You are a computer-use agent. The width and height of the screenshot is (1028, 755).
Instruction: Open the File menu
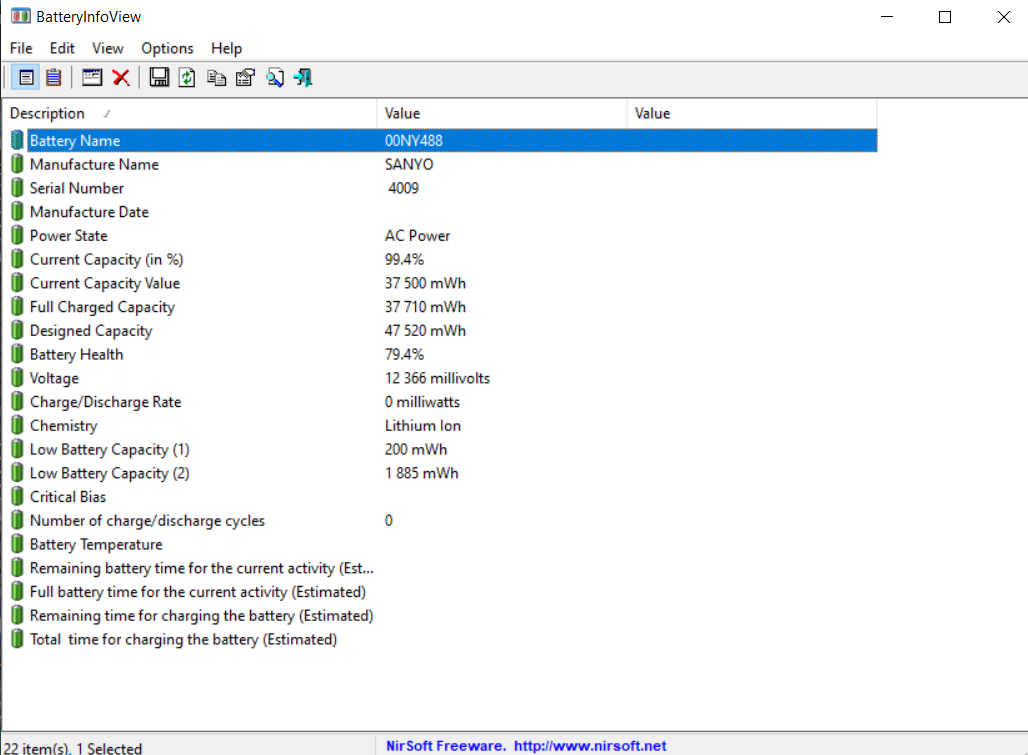pos(21,48)
